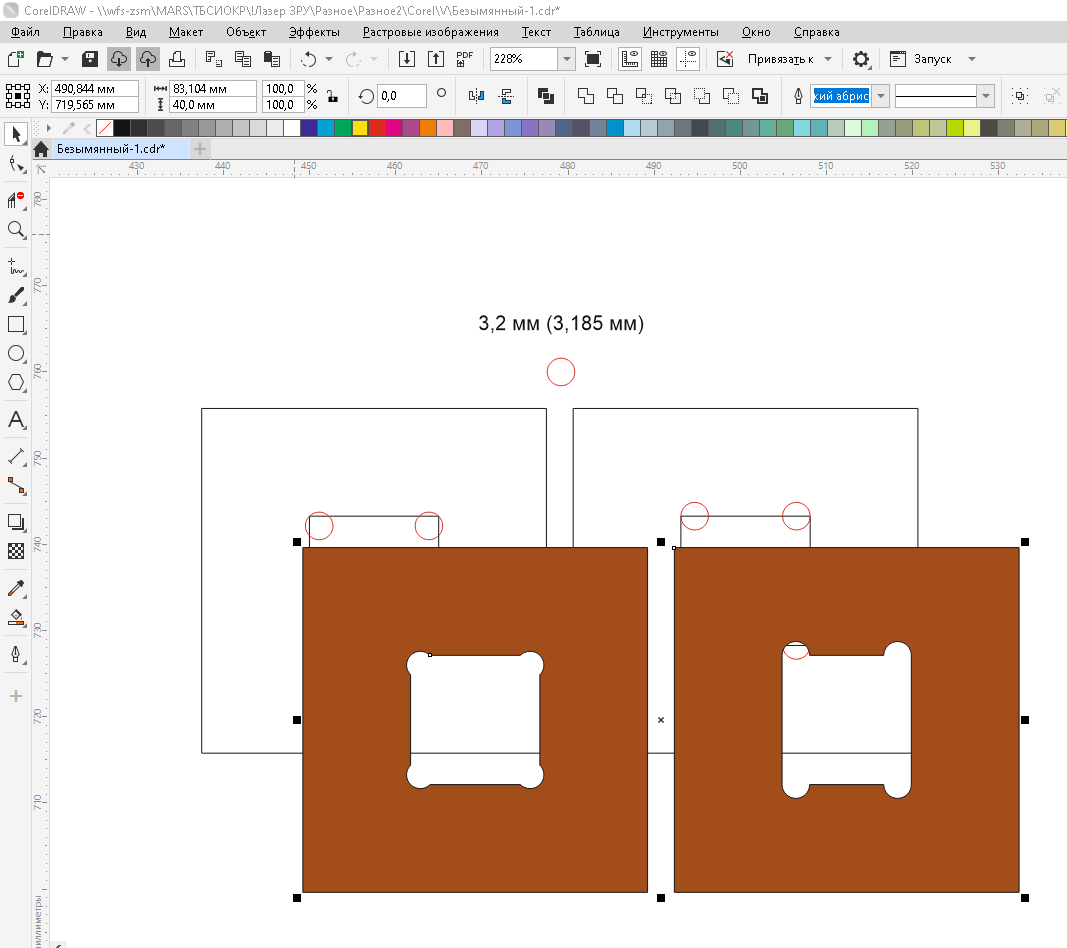Toggle grid visibility button
Image resolution: width=1067 pixels, height=948 pixels.
[x=658, y=59]
